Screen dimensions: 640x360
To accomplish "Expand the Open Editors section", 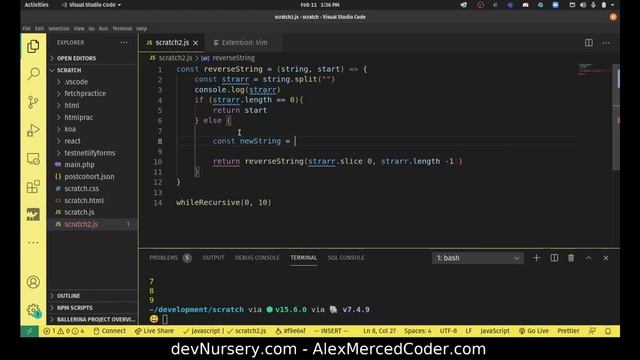I will (92, 58).
